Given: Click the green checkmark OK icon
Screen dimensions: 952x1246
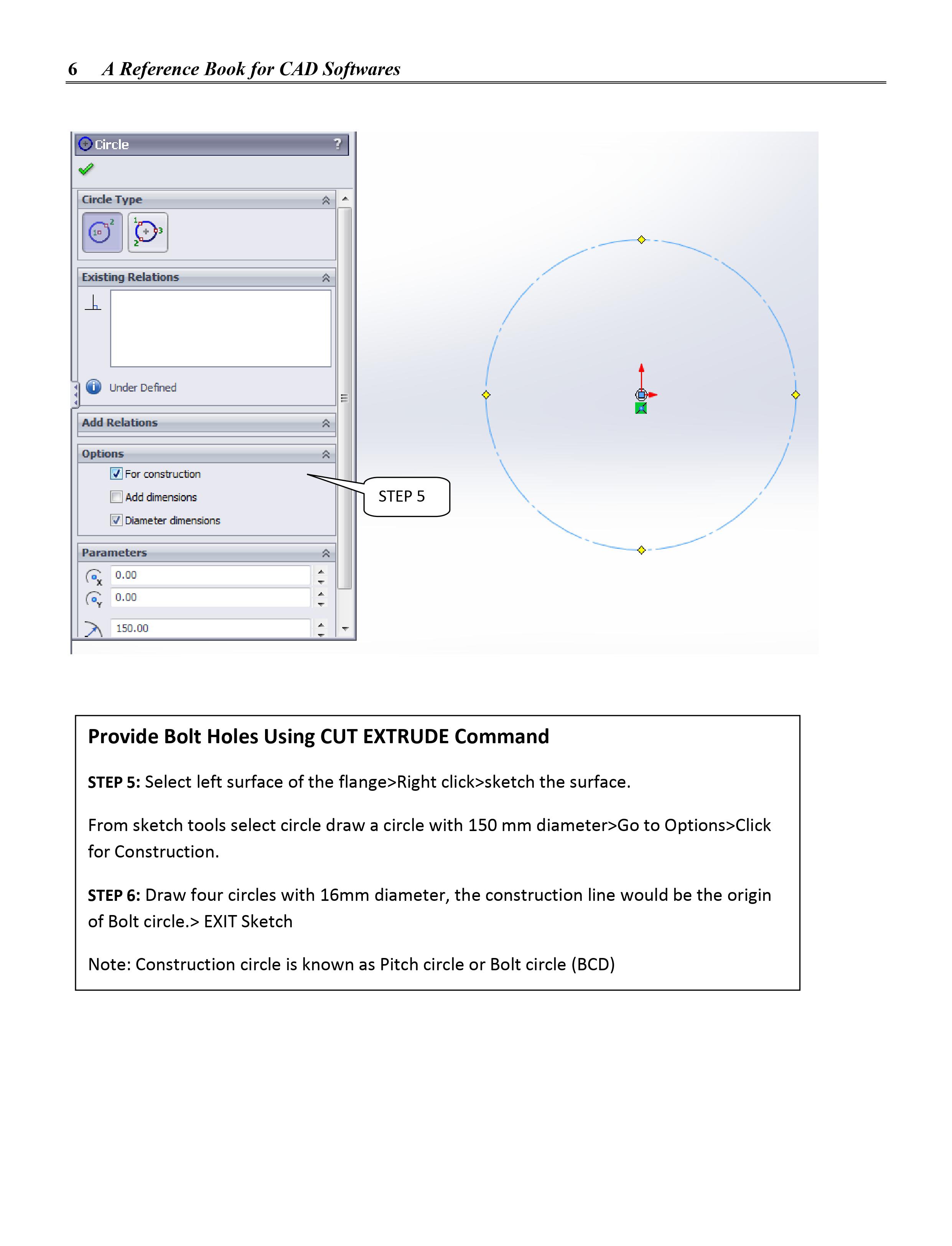Looking at the screenshot, I should coord(86,169).
